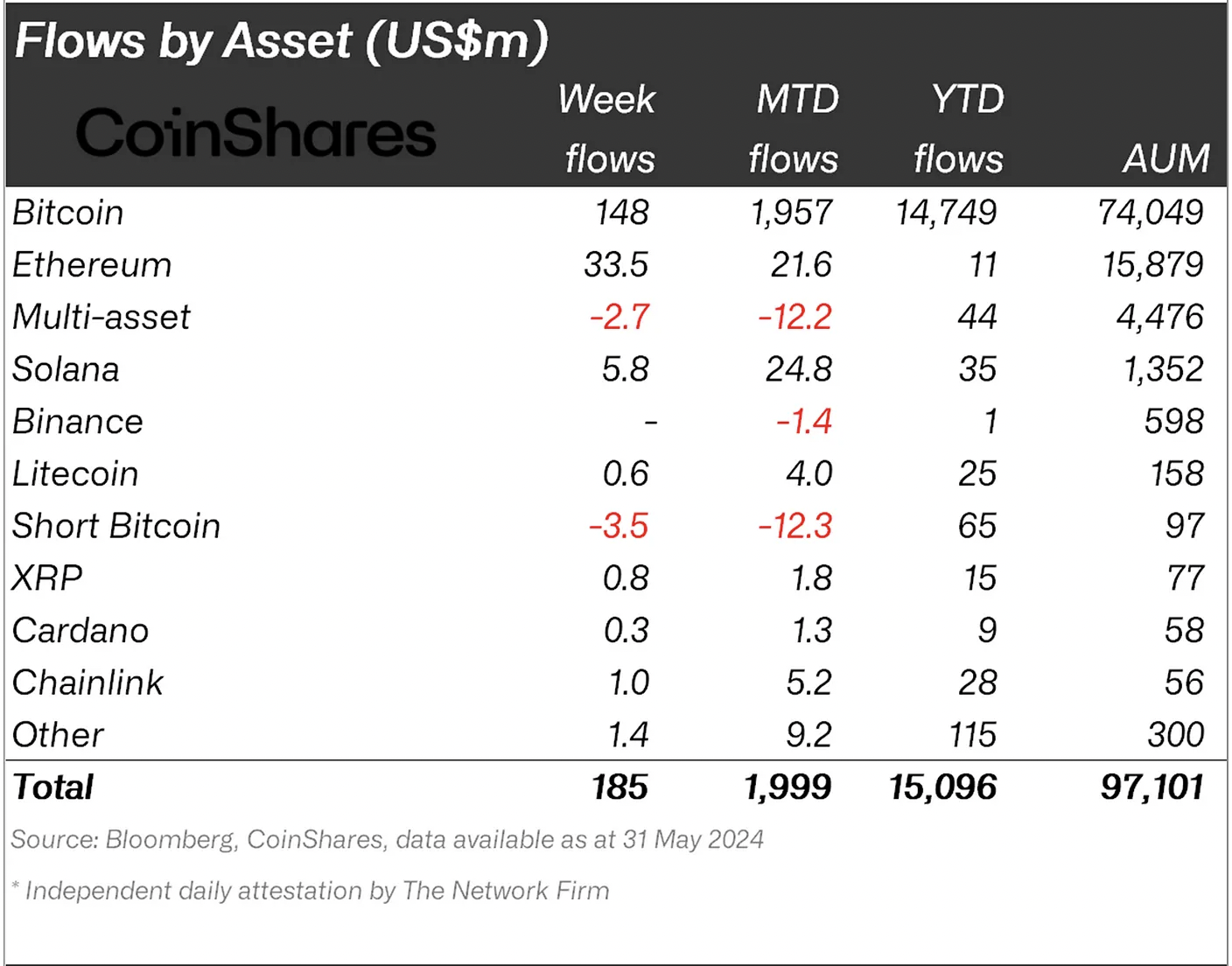The width and height of the screenshot is (1232, 966).
Task: Select the Short Bitcoin row label
Action: [x=116, y=526]
